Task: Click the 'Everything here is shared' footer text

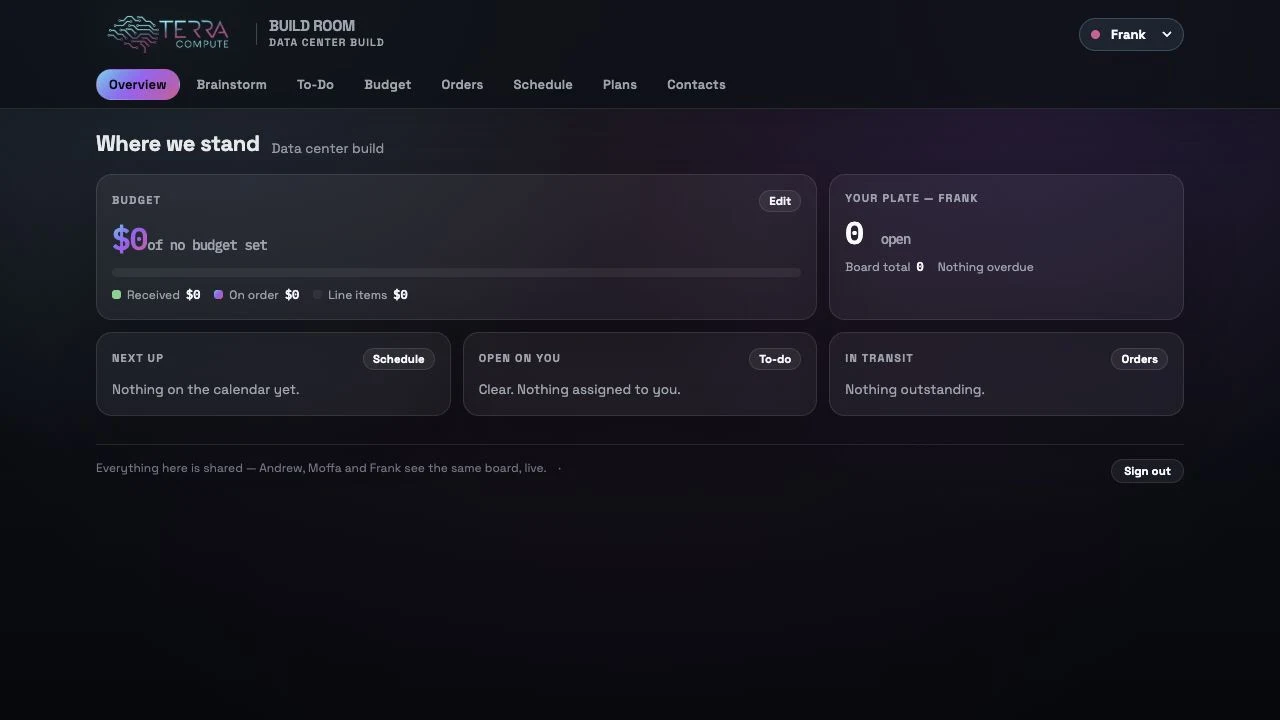Action: 321,468
